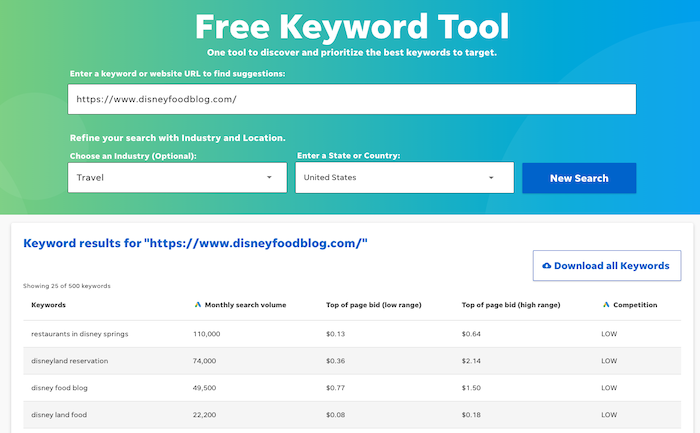
Task: Select 'restaurants in disney springs' keyword
Action: click(79, 334)
